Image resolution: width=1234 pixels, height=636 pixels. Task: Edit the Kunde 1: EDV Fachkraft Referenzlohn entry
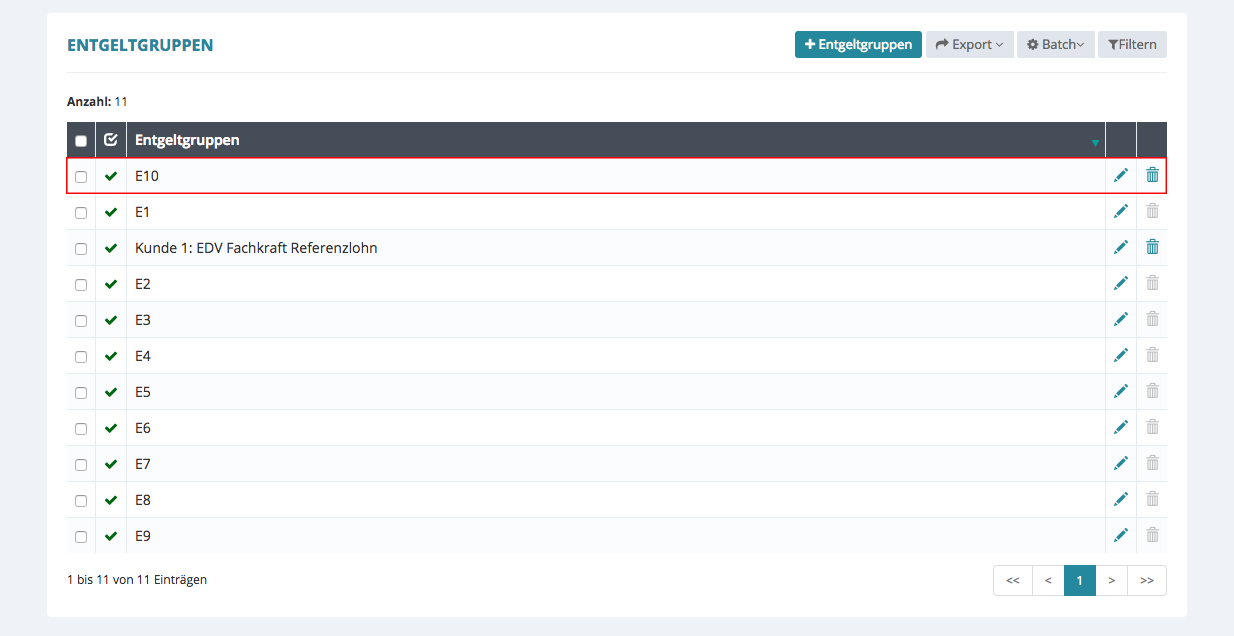point(1121,247)
